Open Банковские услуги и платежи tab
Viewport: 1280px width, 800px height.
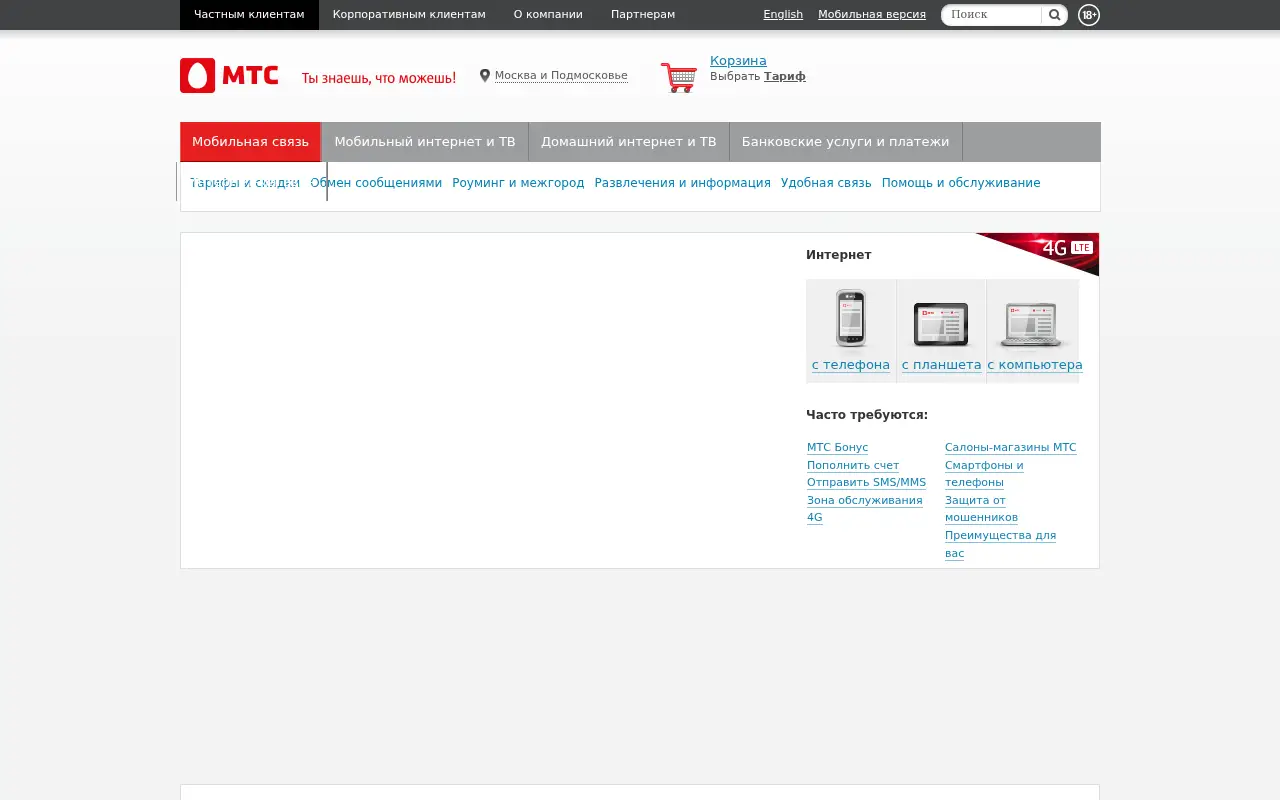coord(846,142)
